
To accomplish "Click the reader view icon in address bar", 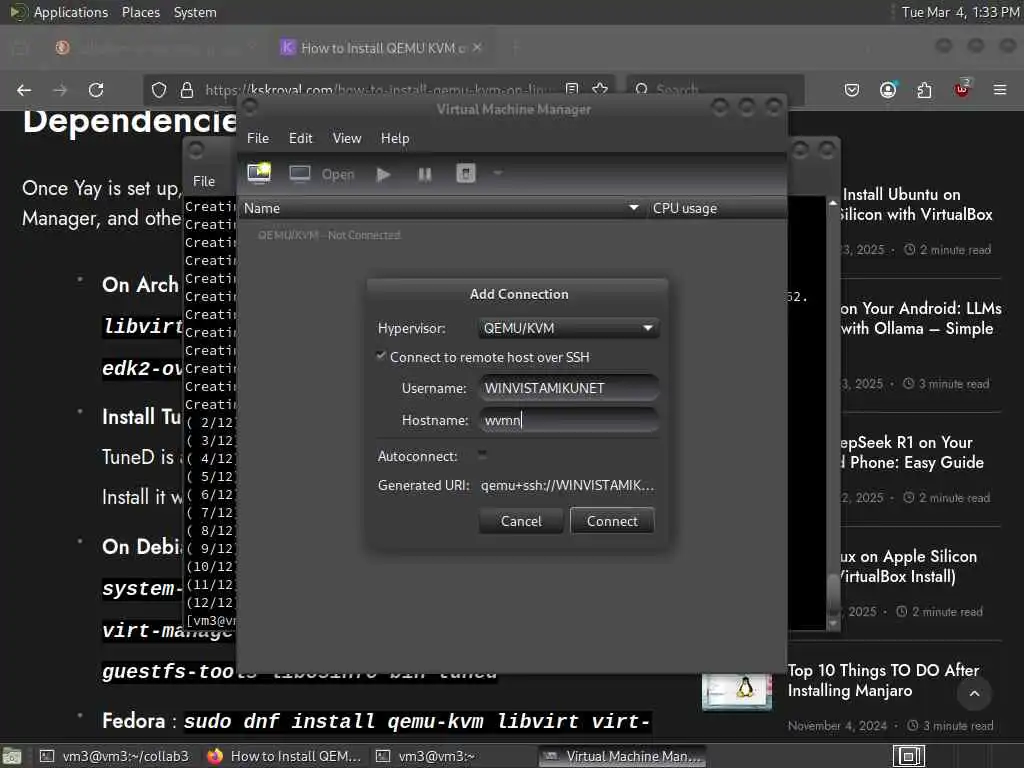I will (572, 88).
